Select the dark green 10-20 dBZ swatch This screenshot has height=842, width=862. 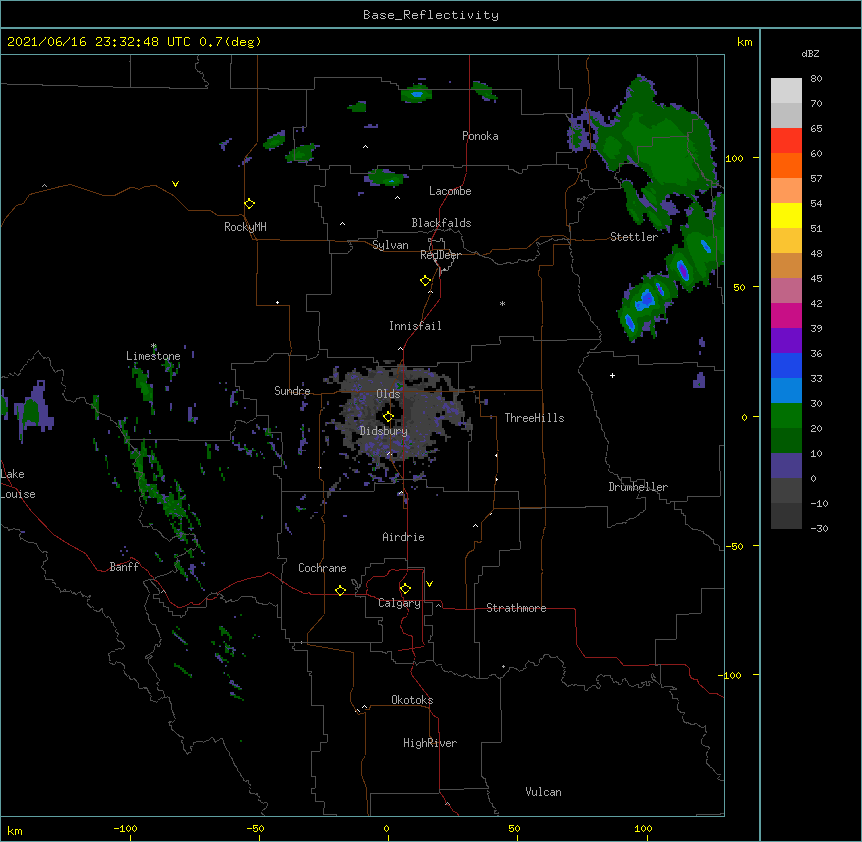[786, 440]
